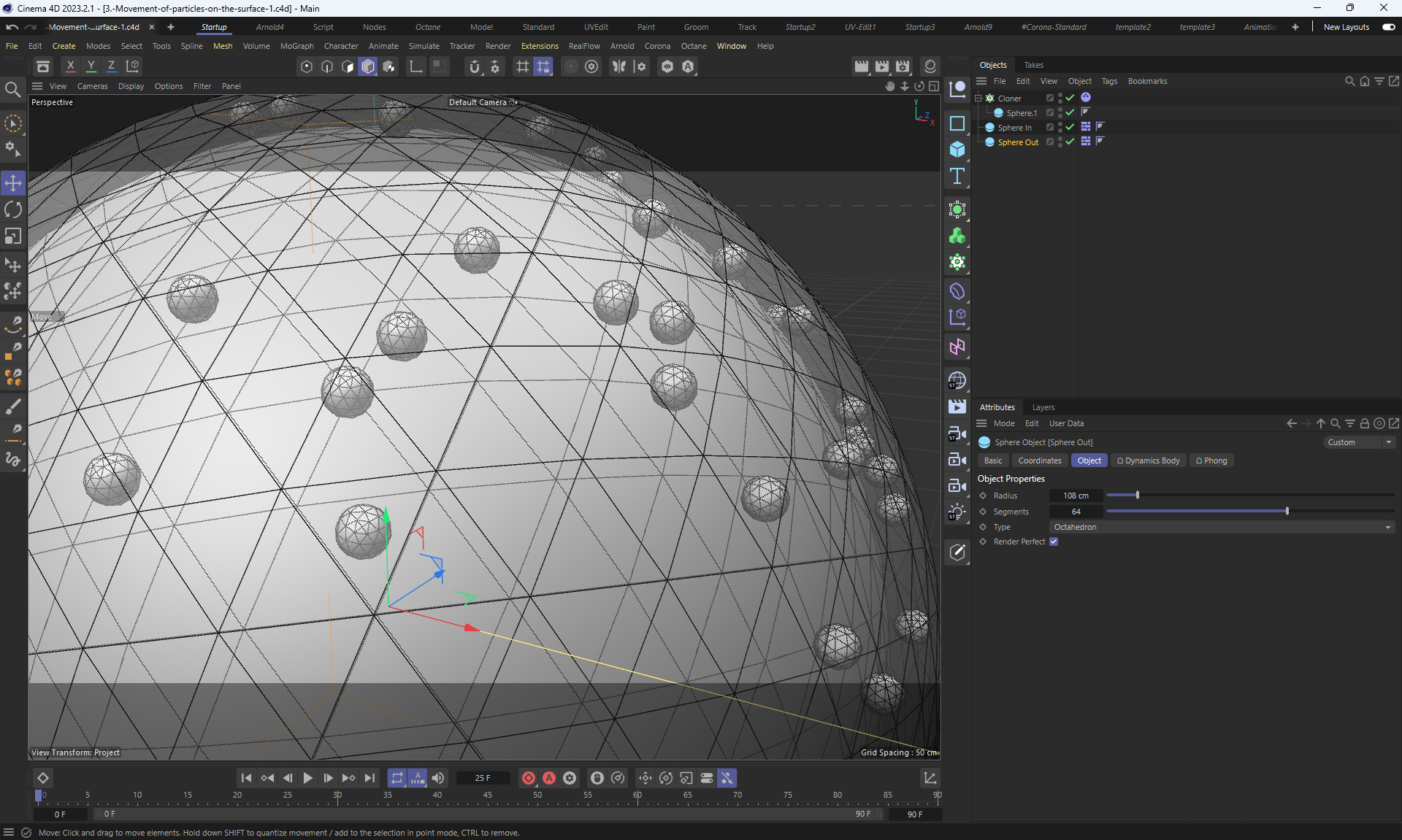The width and height of the screenshot is (1402, 840).
Task: Select the Rotate tool in left toolbar
Action: click(13, 209)
